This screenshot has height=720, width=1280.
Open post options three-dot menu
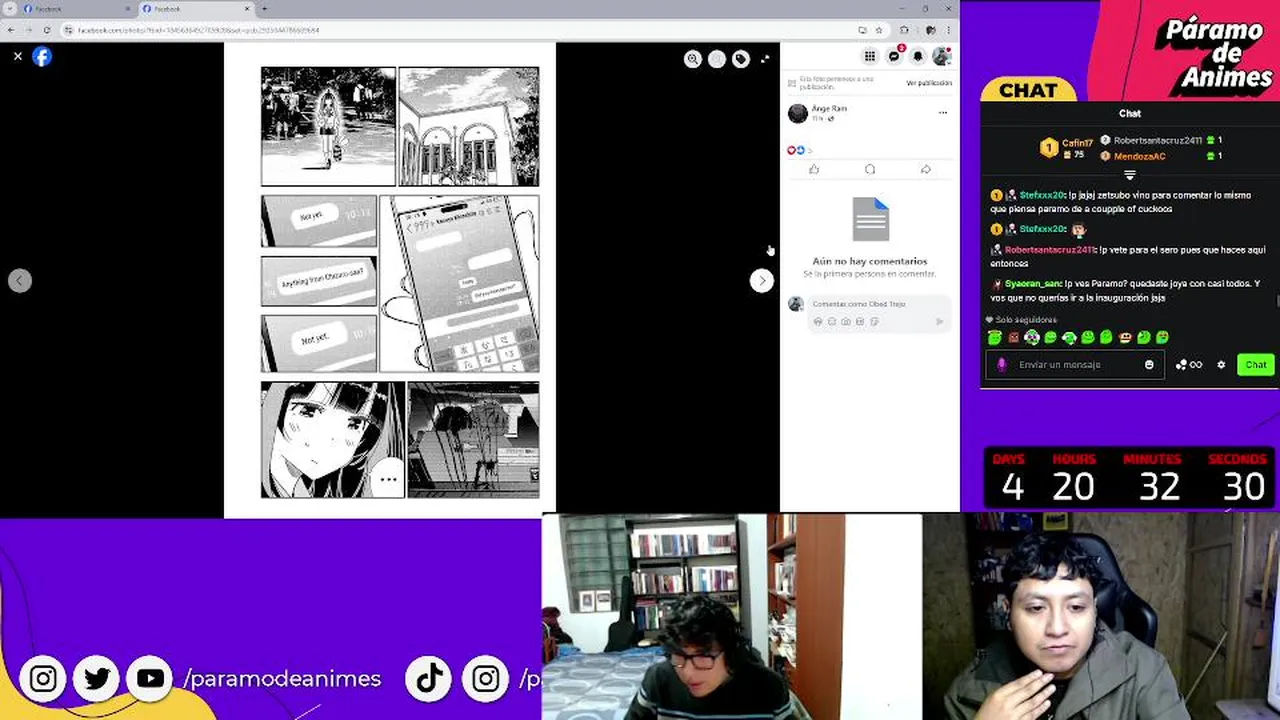pyautogui.click(x=942, y=113)
